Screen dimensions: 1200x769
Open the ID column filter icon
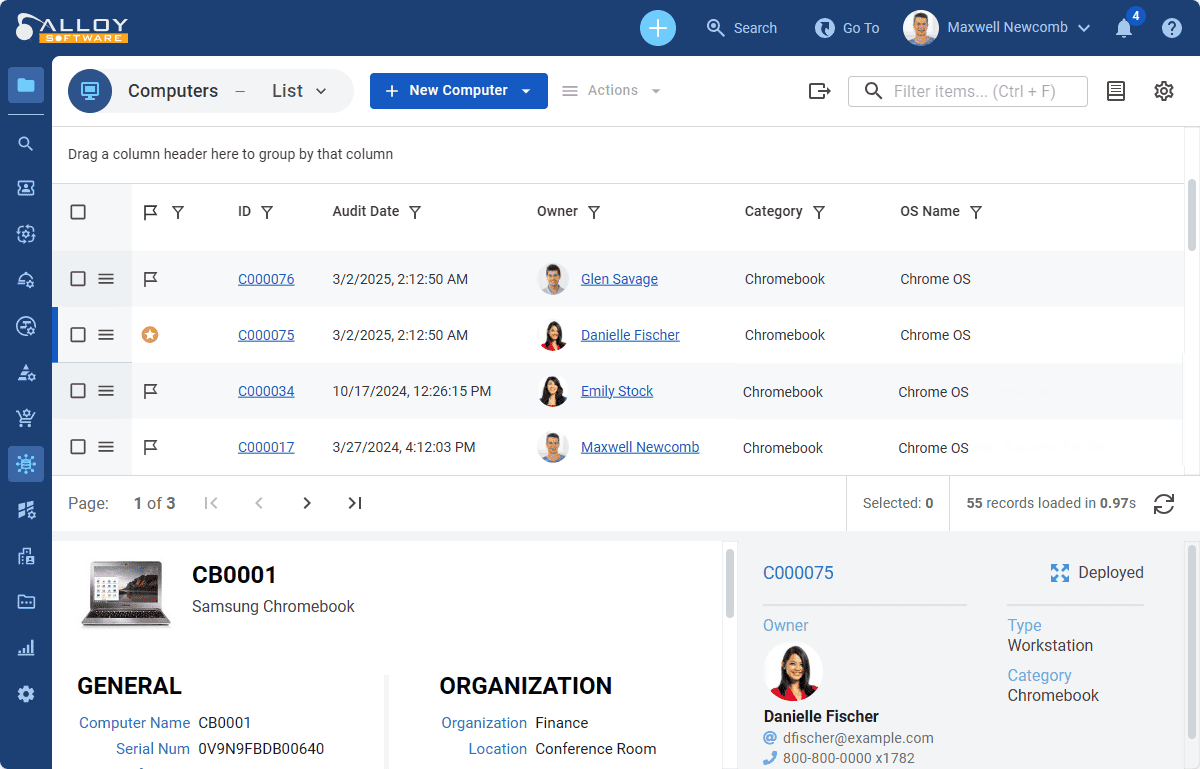click(267, 212)
